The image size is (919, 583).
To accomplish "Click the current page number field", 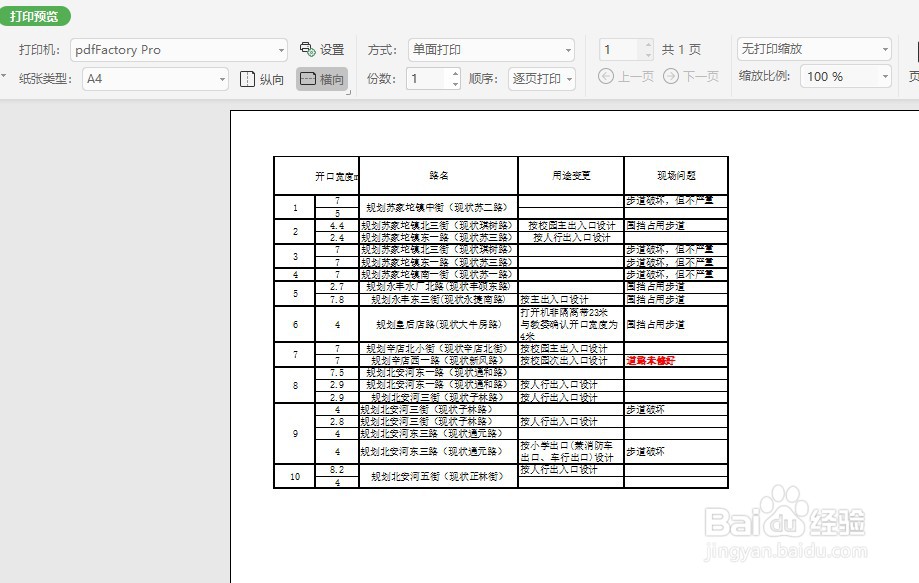I will [617, 47].
